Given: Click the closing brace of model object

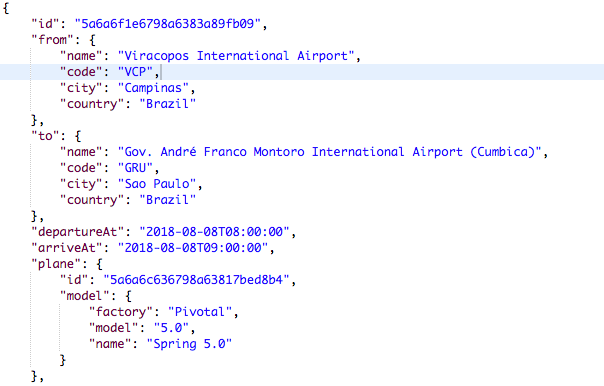Looking at the screenshot, I should pyautogui.click(x=63, y=360).
